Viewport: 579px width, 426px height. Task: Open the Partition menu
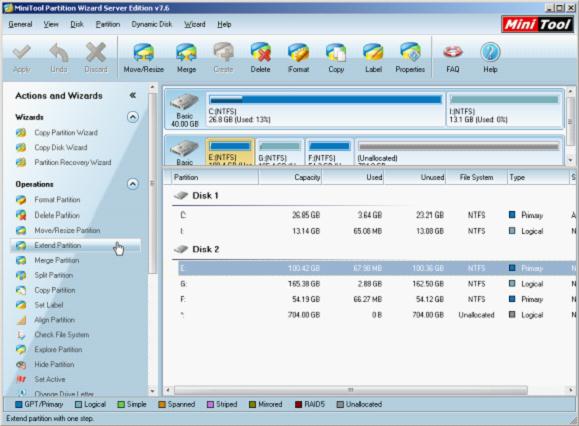click(108, 24)
